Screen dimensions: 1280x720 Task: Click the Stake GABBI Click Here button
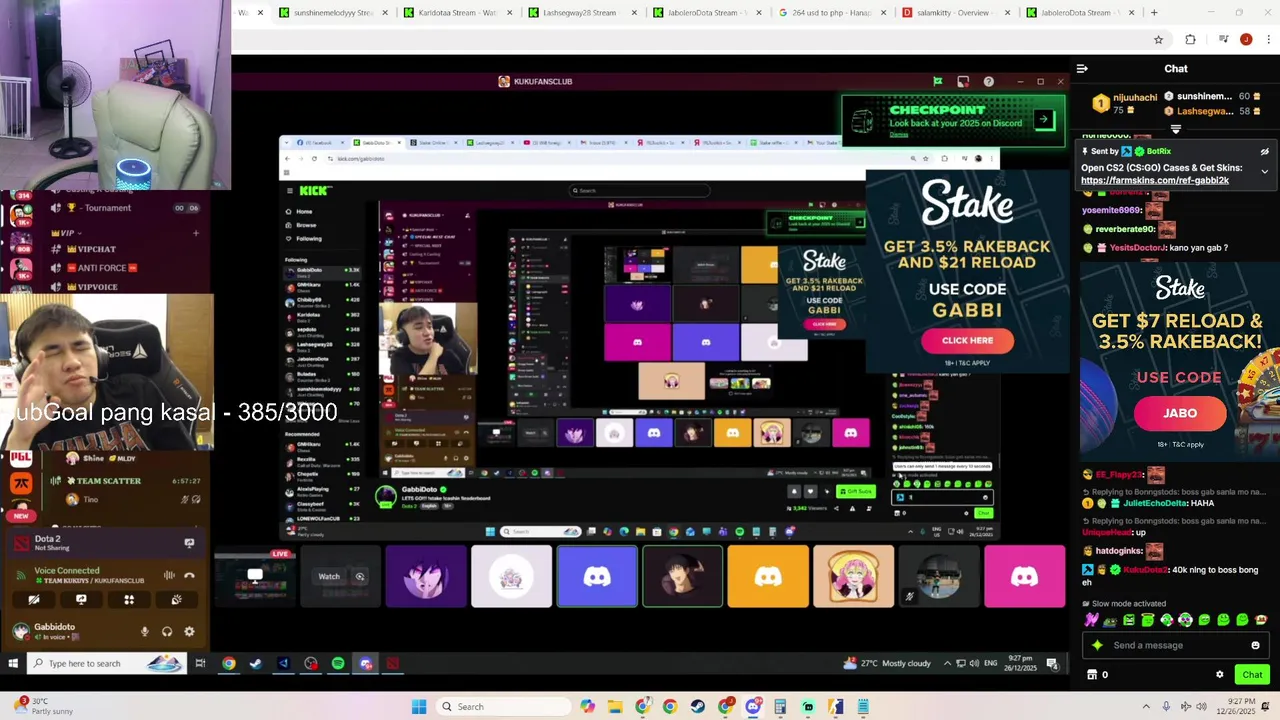[x=967, y=340]
